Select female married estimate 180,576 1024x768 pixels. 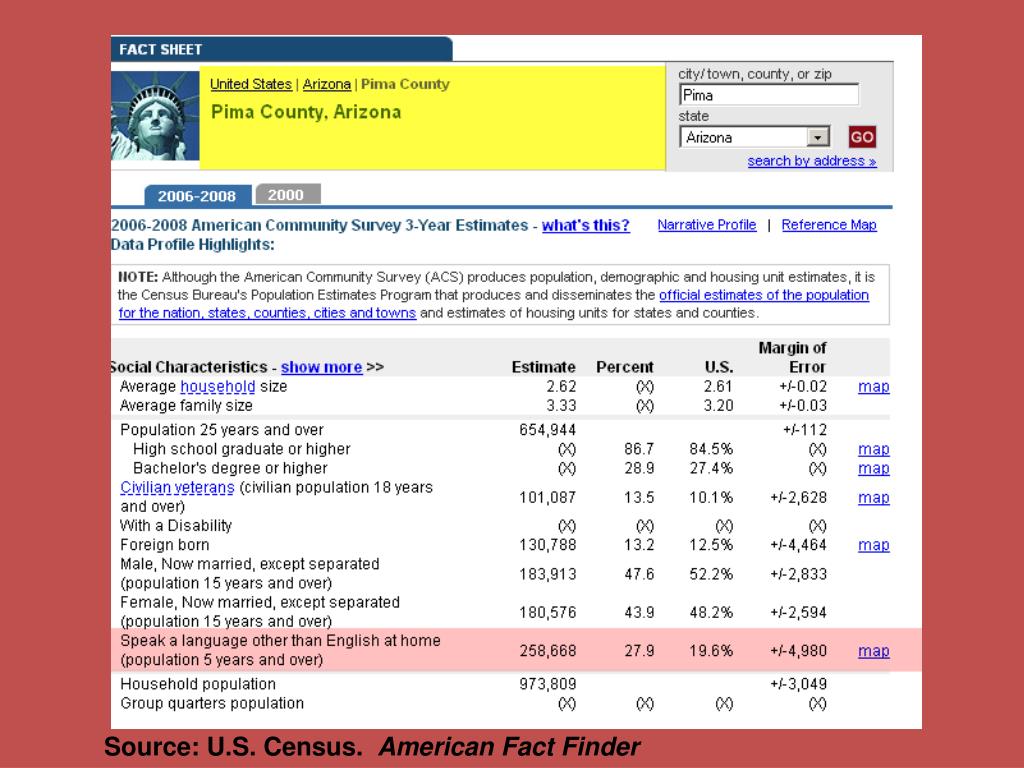(x=547, y=613)
